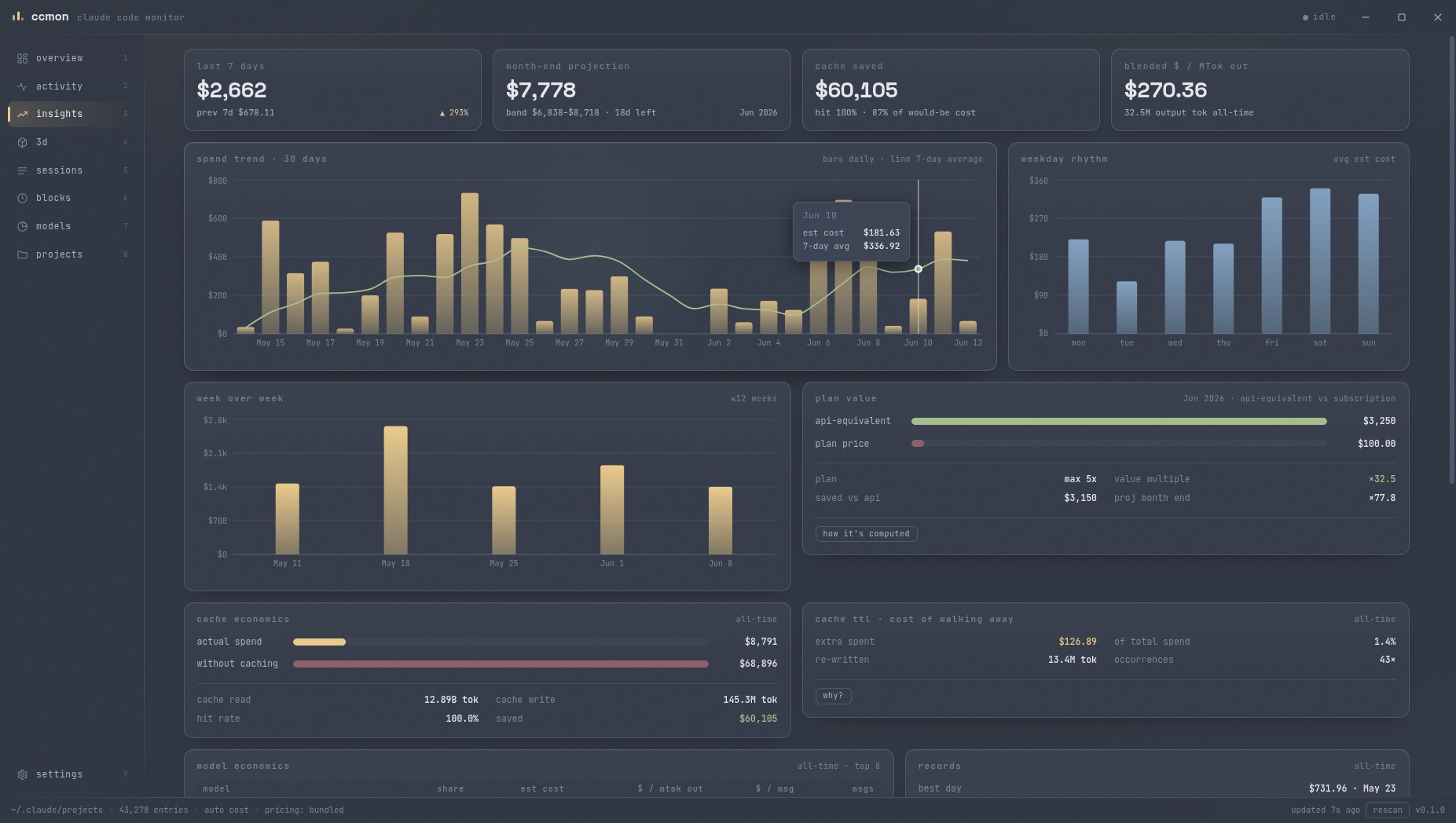Image resolution: width=1456 pixels, height=823 pixels.
Task: Click the overview grid icon in sidebar
Action: [22, 58]
